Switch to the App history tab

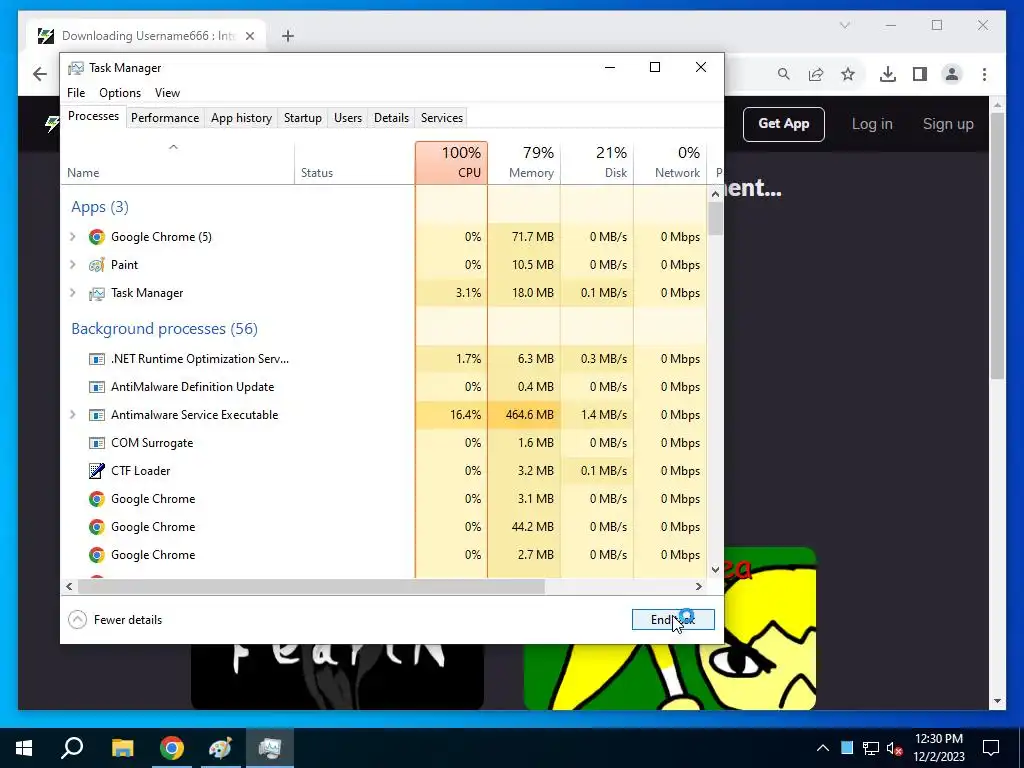[241, 118]
